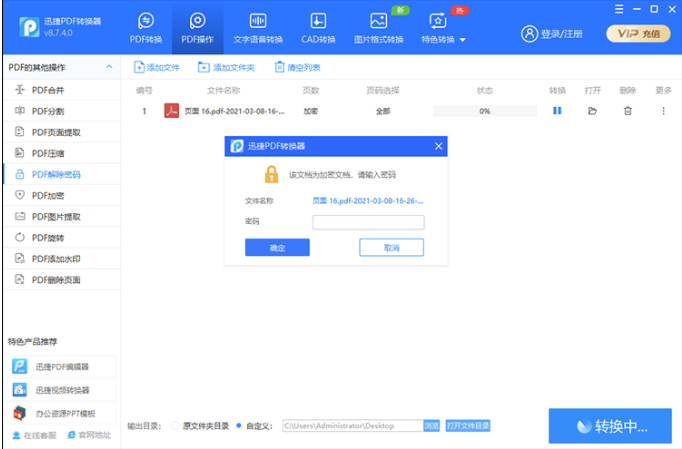The width and height of the screenshot is (682, 449).
Task: Open the 图片格式转换 tab
Action: [378, 28]
